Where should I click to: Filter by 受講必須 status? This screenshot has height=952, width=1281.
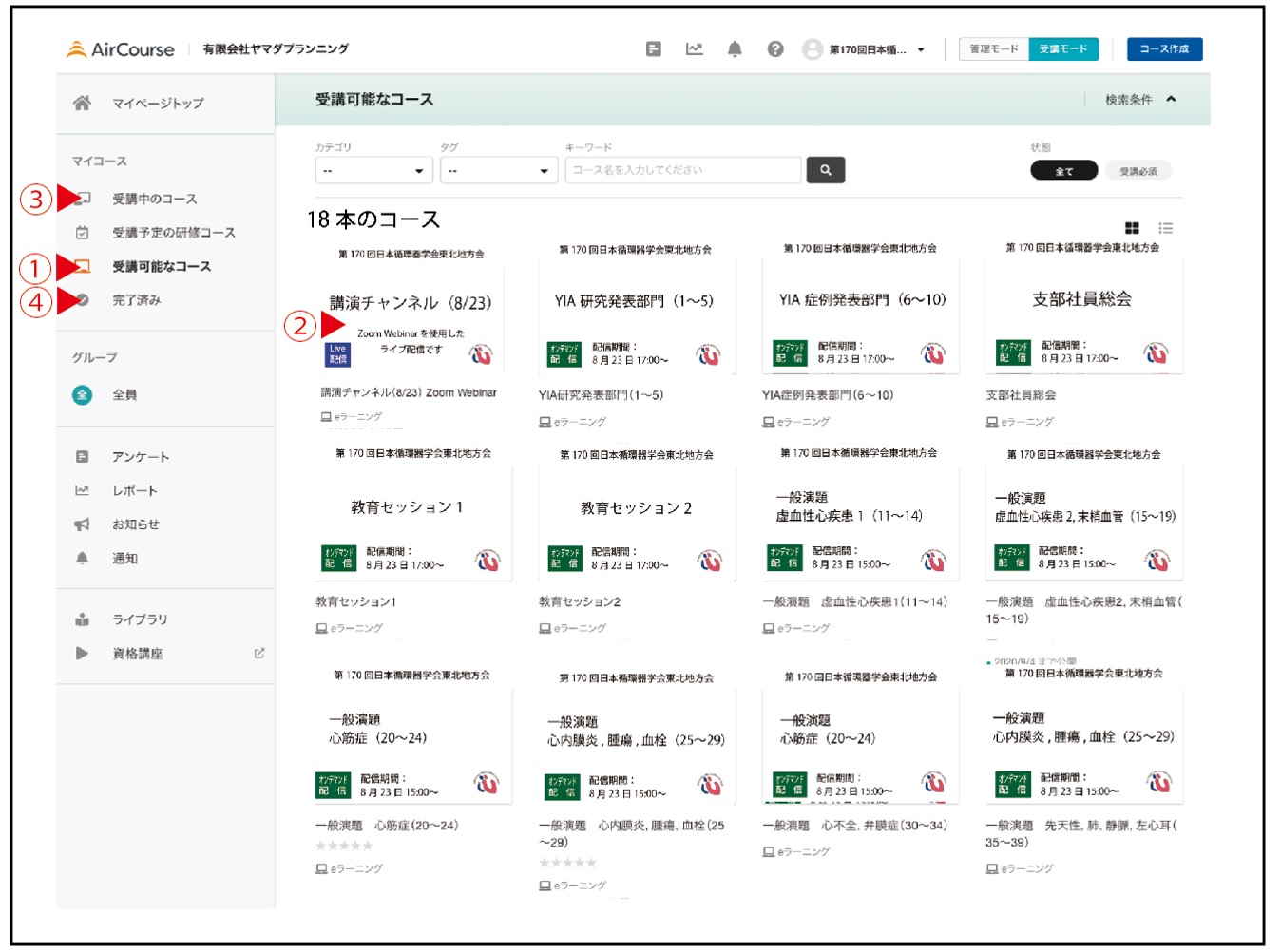tap(1138, 171)
